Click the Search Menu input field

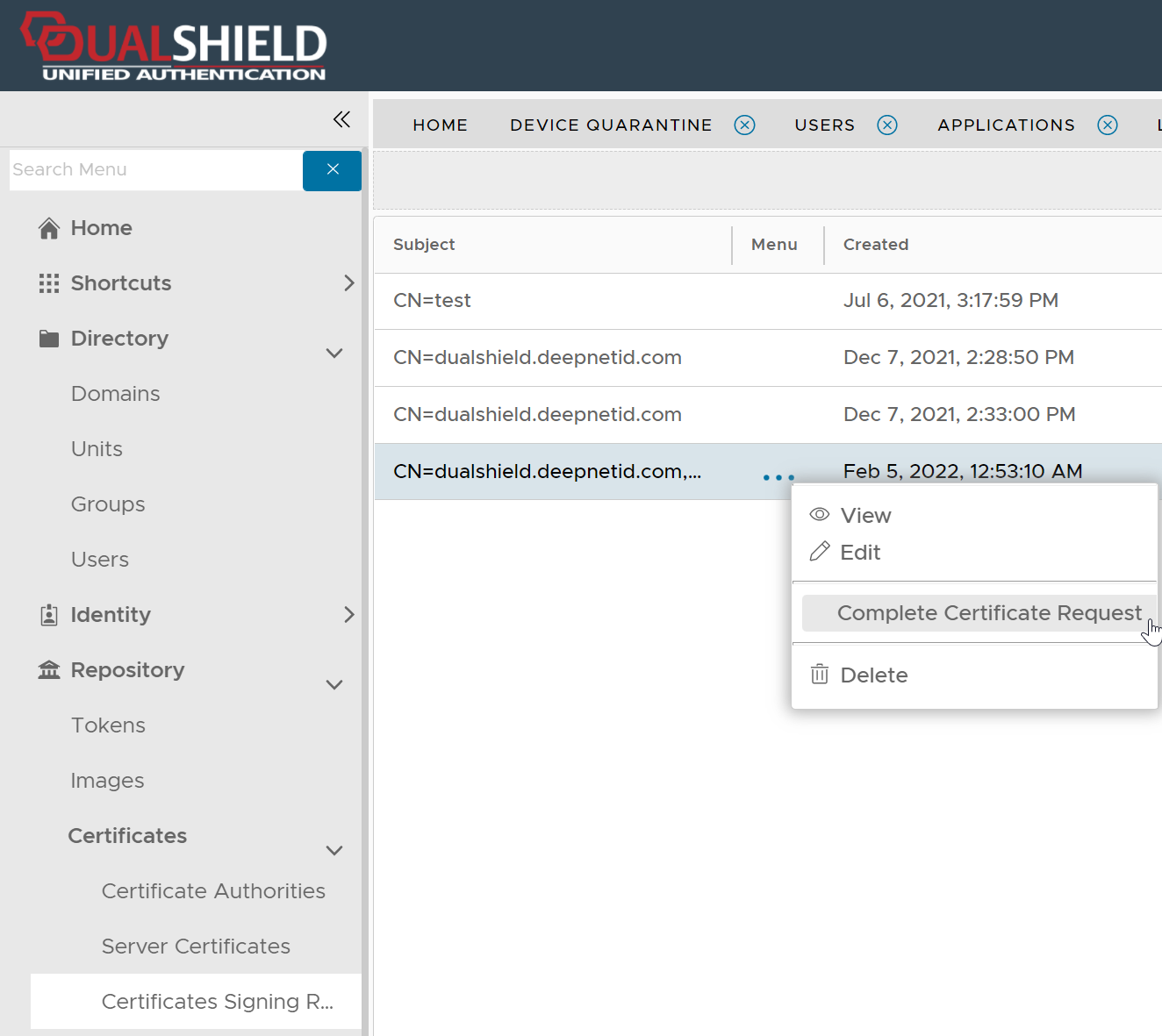[x=155, y=170]
